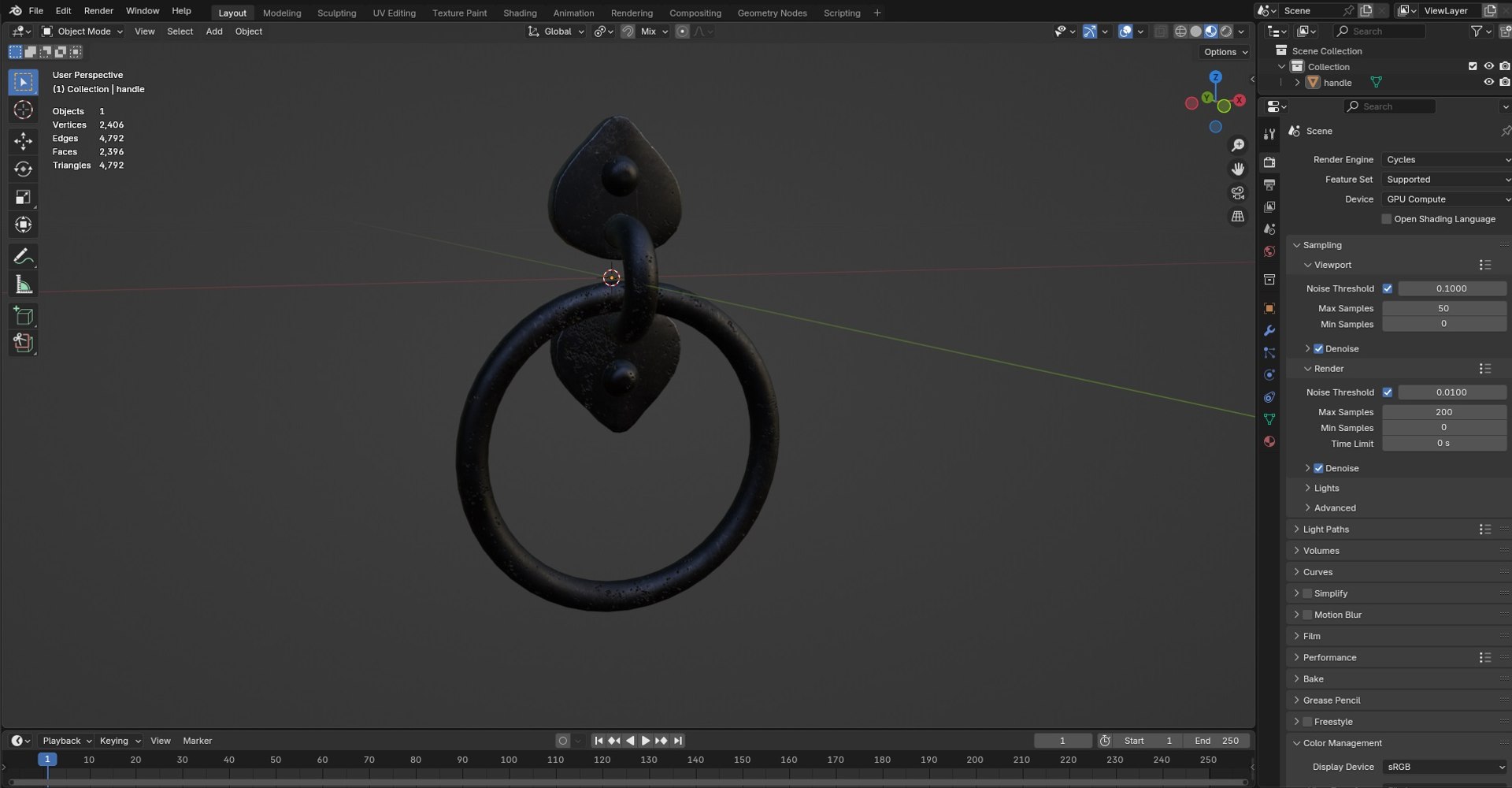Switch perspective/orthographic grid icon
The width and height of the screenshot is (1512, 788).
click(1238, 217)
